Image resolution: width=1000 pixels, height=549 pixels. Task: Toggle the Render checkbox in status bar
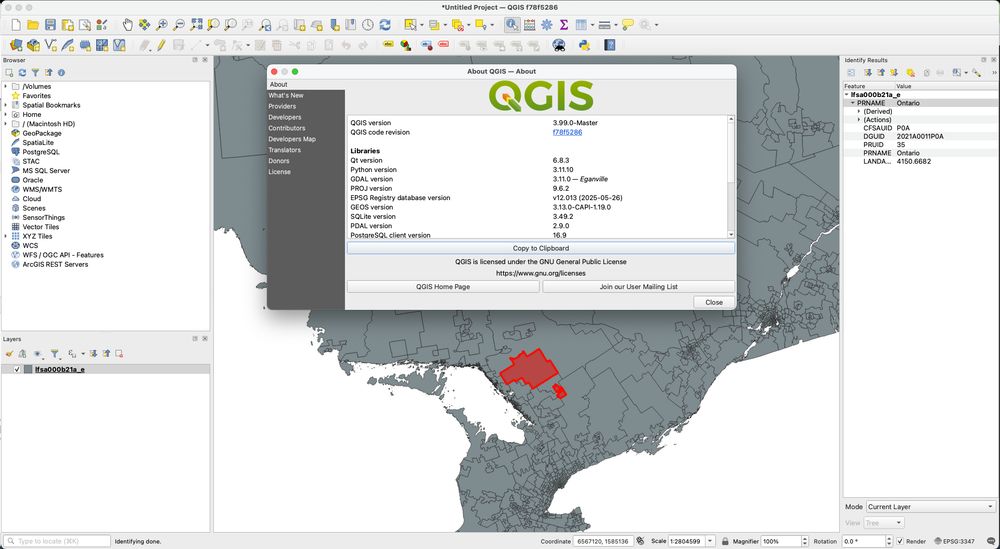[x=900, y=541]
